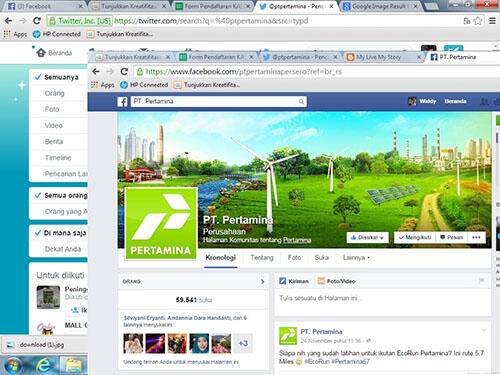Open the Foto tab on Pertamina page

[294, 257]
